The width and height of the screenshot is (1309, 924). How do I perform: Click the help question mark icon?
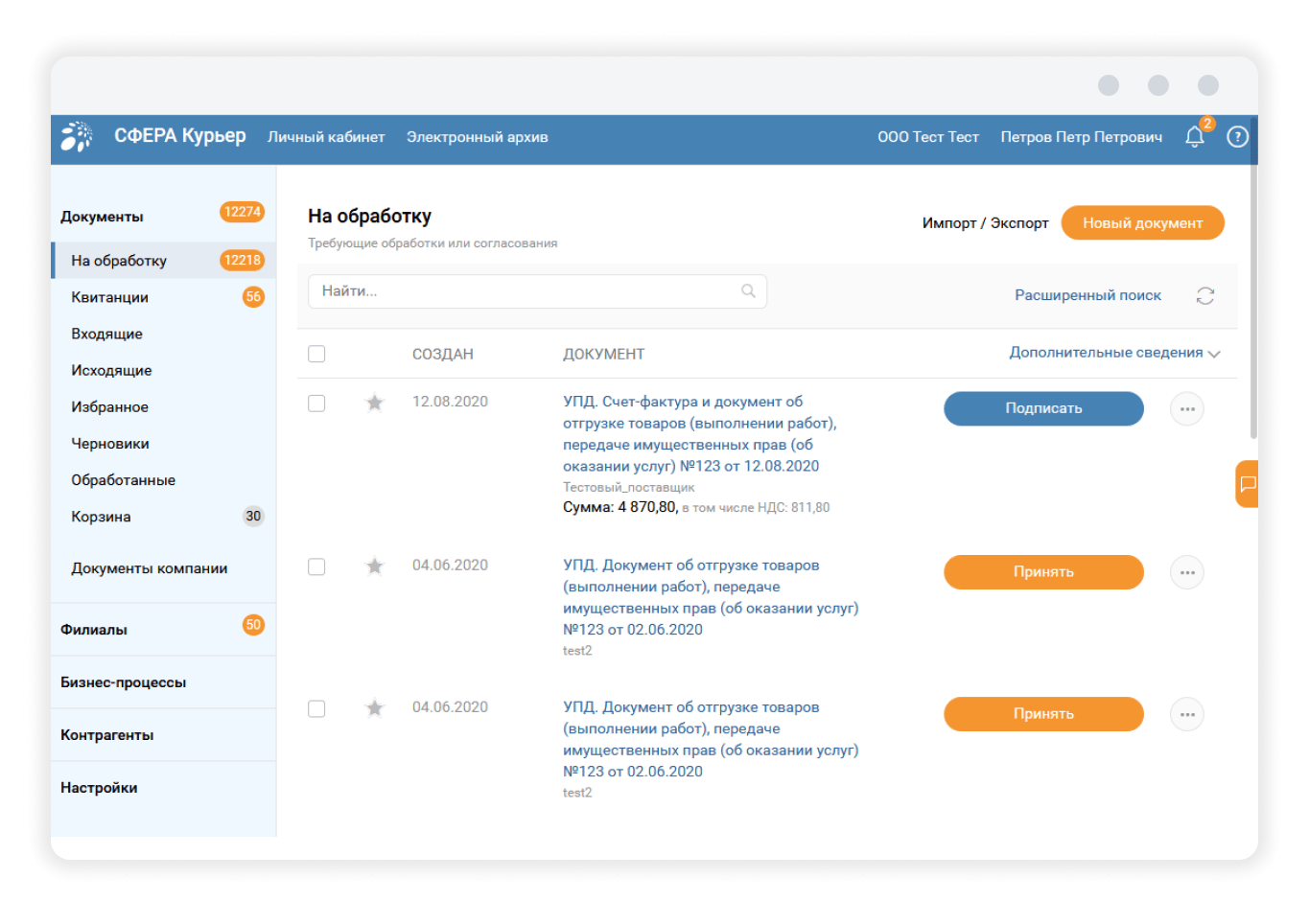(x=1237, y=137)
